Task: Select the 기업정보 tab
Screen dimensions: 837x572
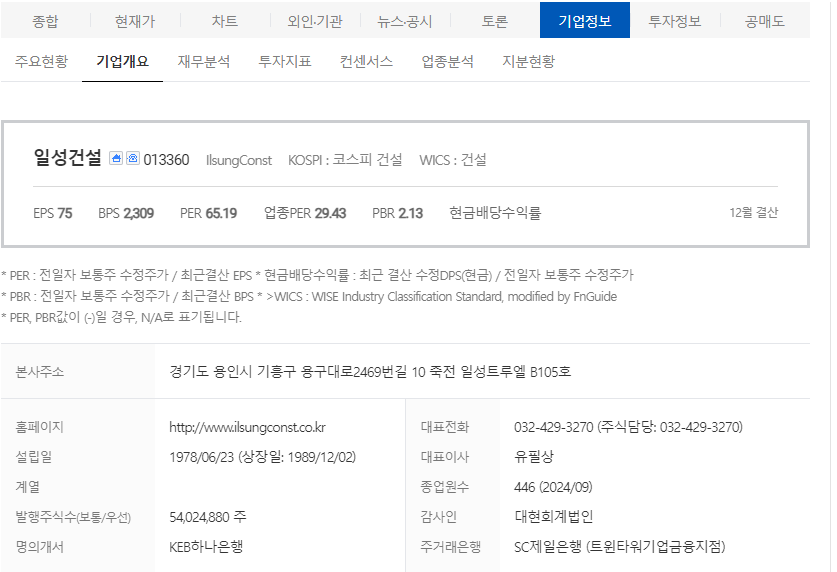Action: pos(585,21)
